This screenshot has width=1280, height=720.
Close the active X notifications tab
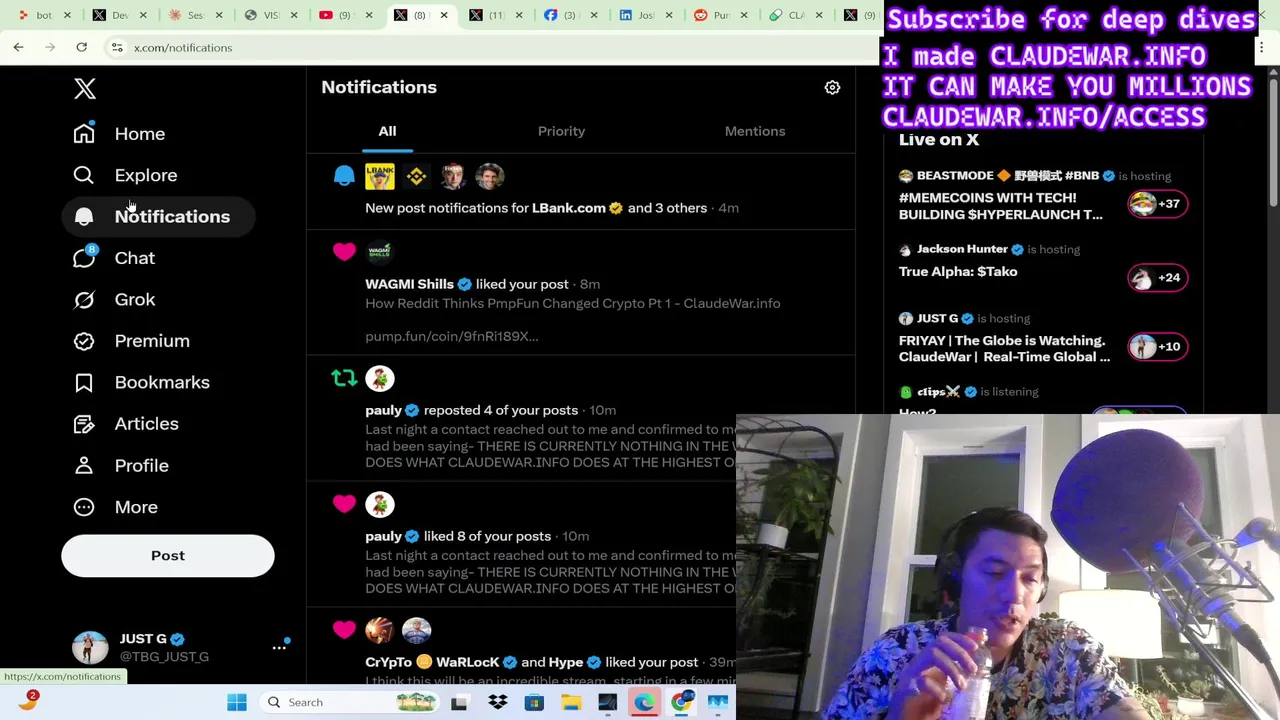pos(443,15)
